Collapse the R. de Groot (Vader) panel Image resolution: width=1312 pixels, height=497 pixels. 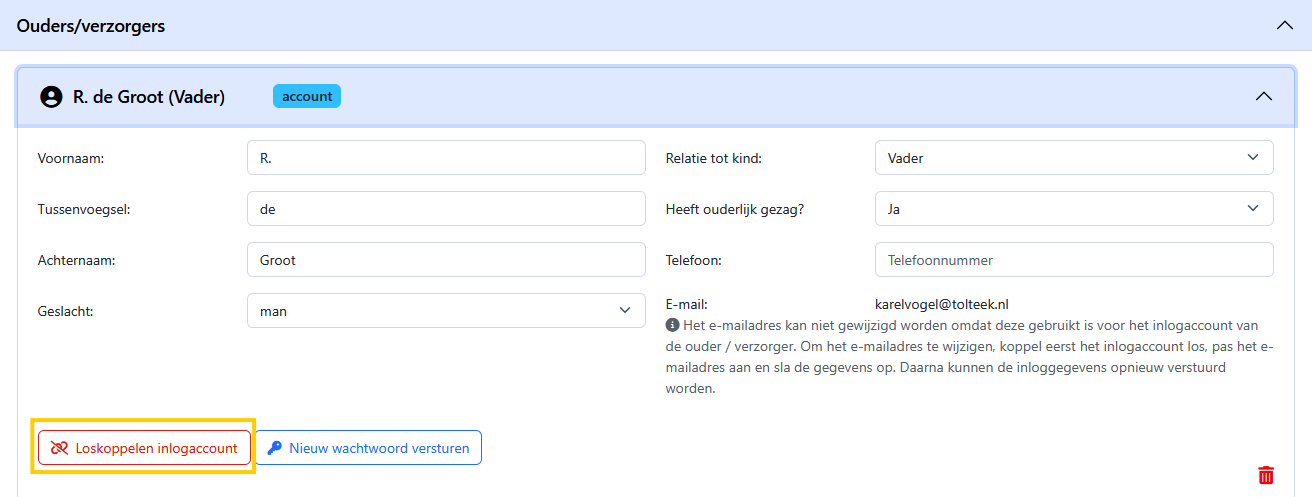tap(1264, 96)
